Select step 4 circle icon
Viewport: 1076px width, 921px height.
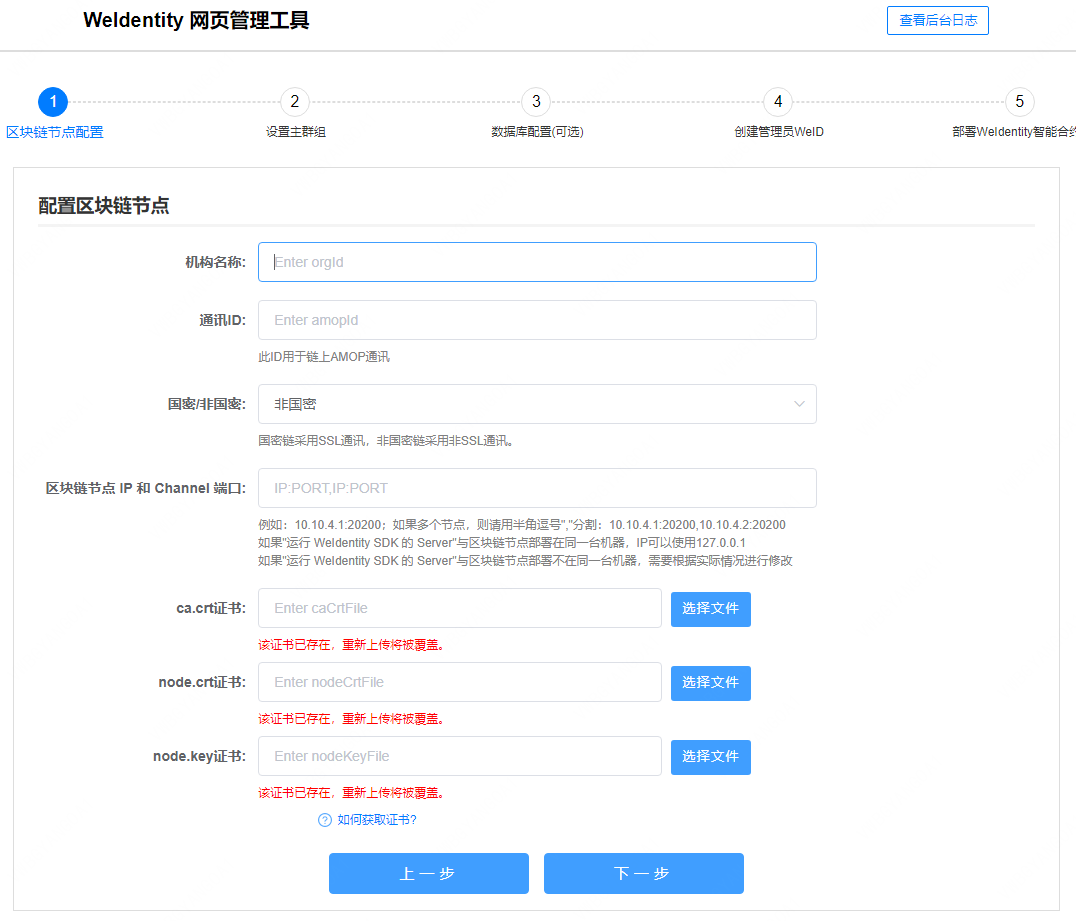click(777, 102)
